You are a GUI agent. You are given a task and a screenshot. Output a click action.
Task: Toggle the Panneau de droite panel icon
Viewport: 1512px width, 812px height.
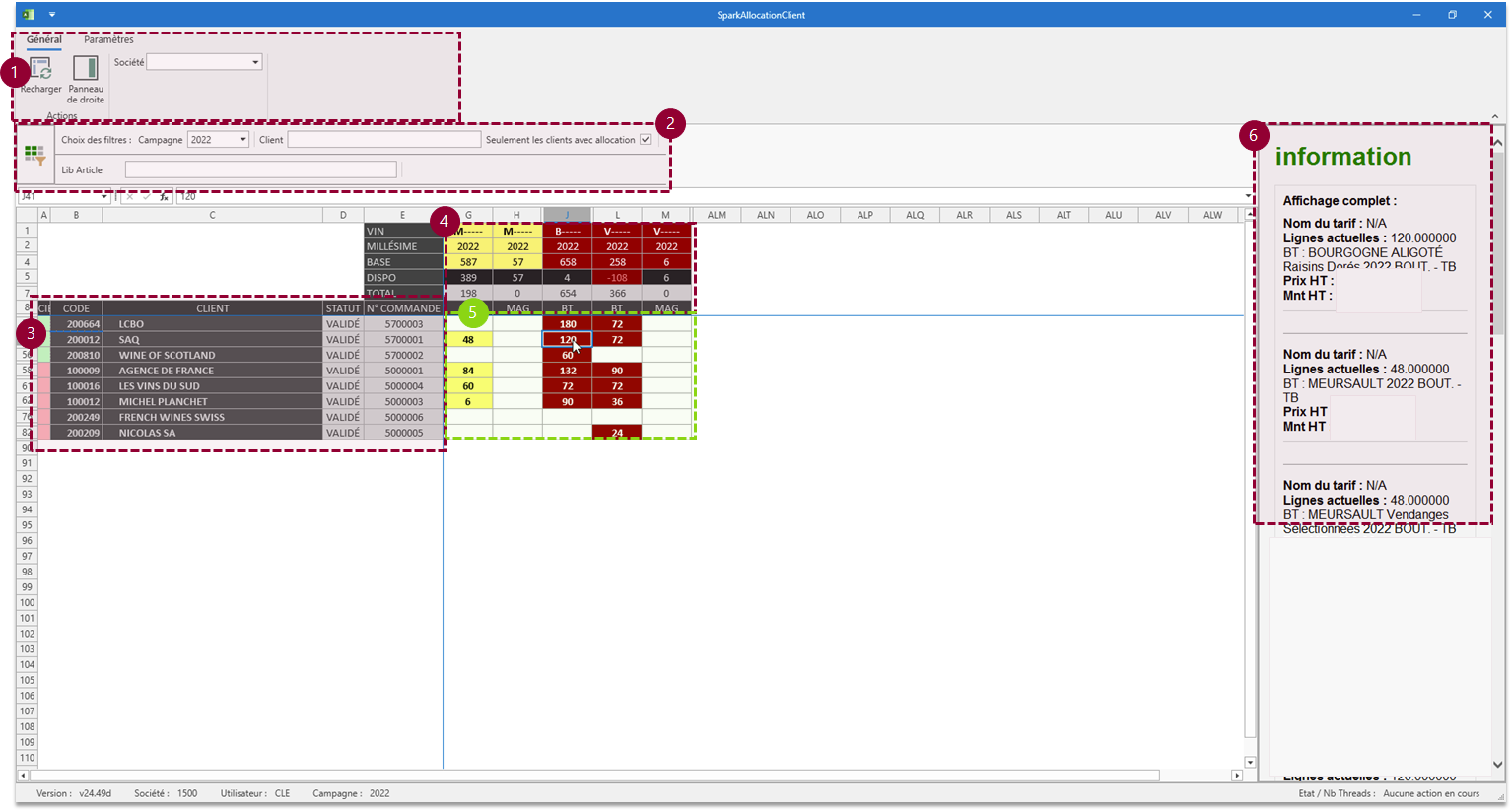pyautogui.click(x=86, y=69)
